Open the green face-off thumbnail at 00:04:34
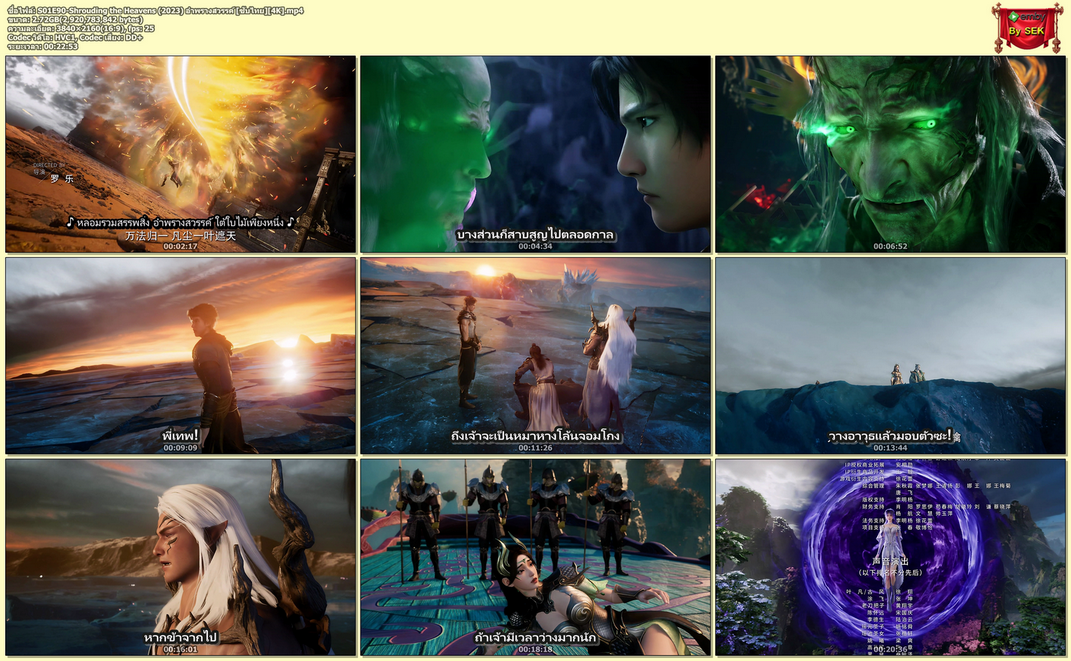1071x661 pixels. point(536,154)
